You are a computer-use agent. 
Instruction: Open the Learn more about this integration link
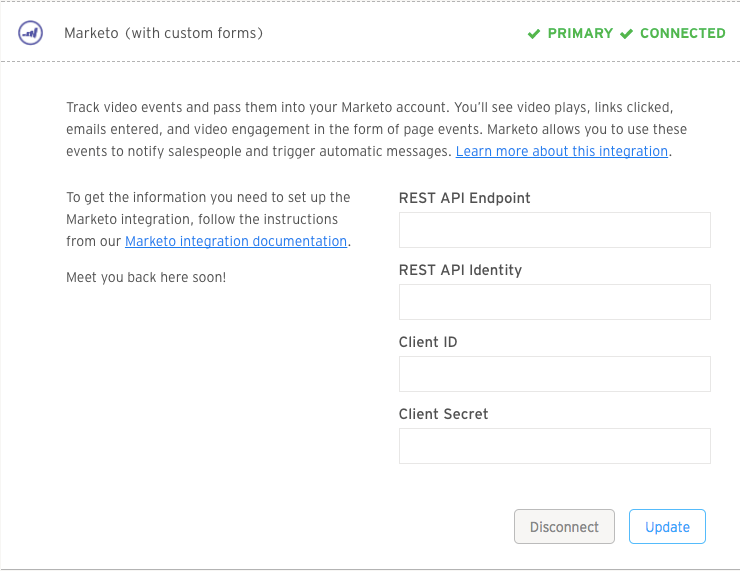pyautogui.click(x=562, y=151)
